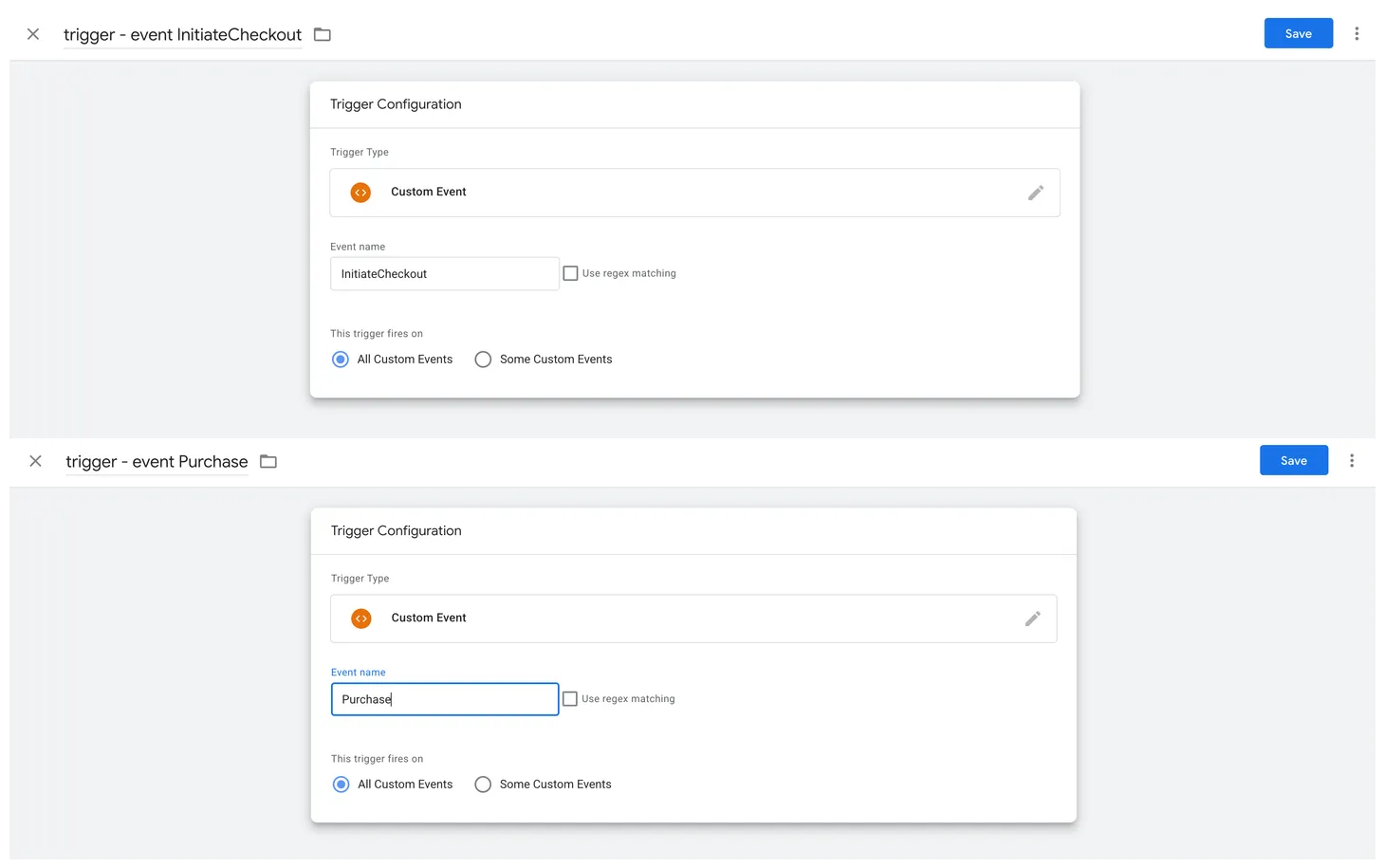The height and width of the screenshot is (868, 1385).
Task: Click 'This trigger fires on' label in InitiateCheckout panel
Action: (x=377, y=334)
